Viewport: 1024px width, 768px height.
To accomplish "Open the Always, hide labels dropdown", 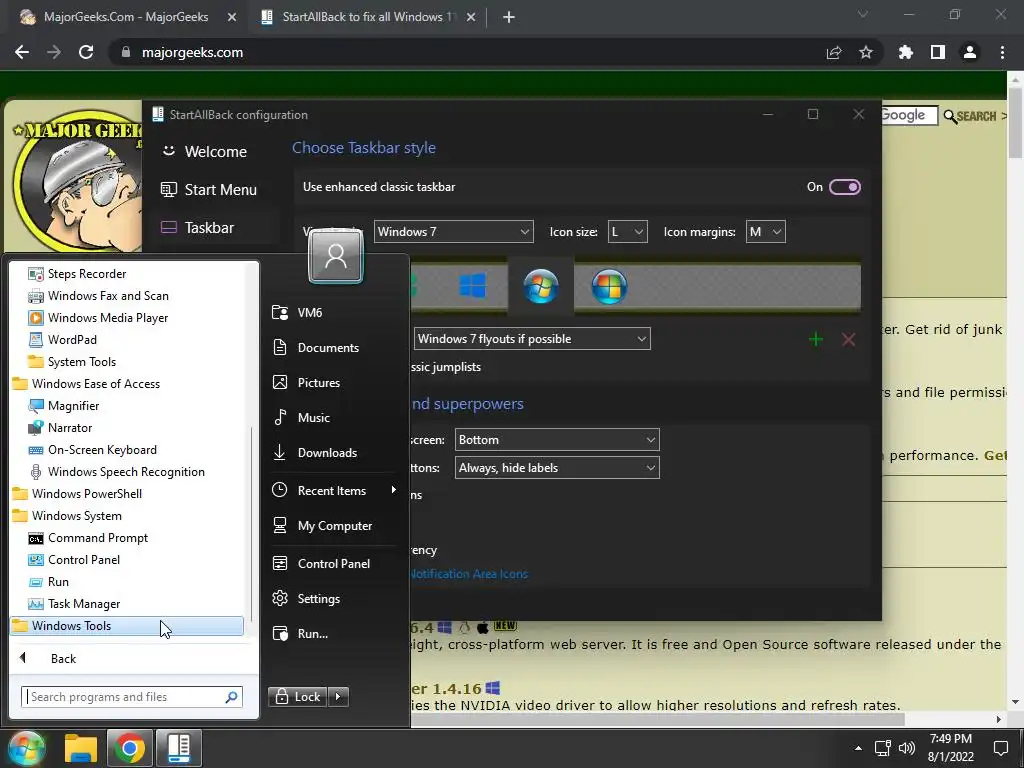I will coord(557,468).
